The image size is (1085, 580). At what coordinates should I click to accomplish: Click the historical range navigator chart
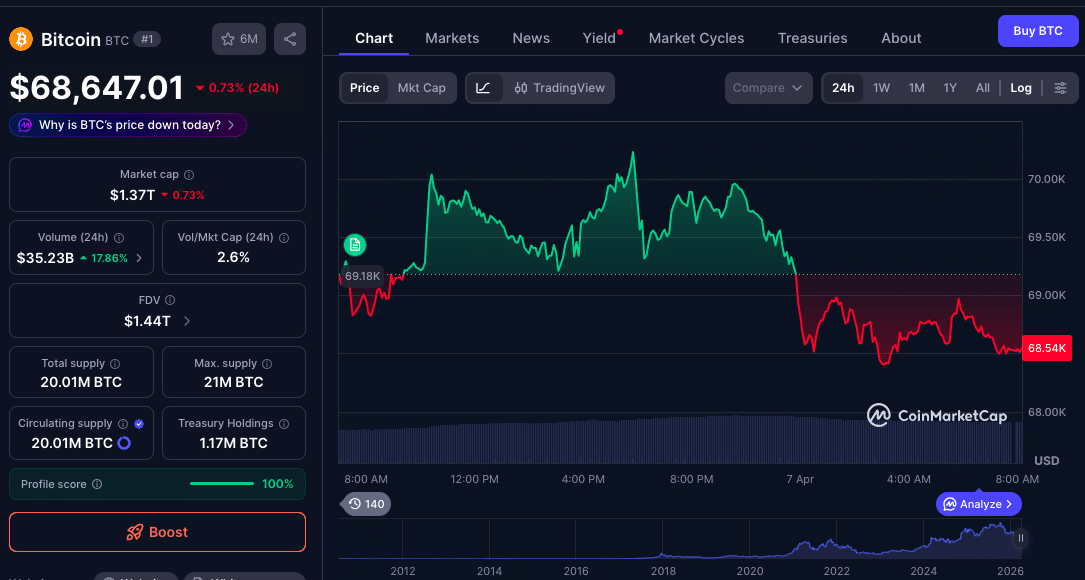point(680,538)
